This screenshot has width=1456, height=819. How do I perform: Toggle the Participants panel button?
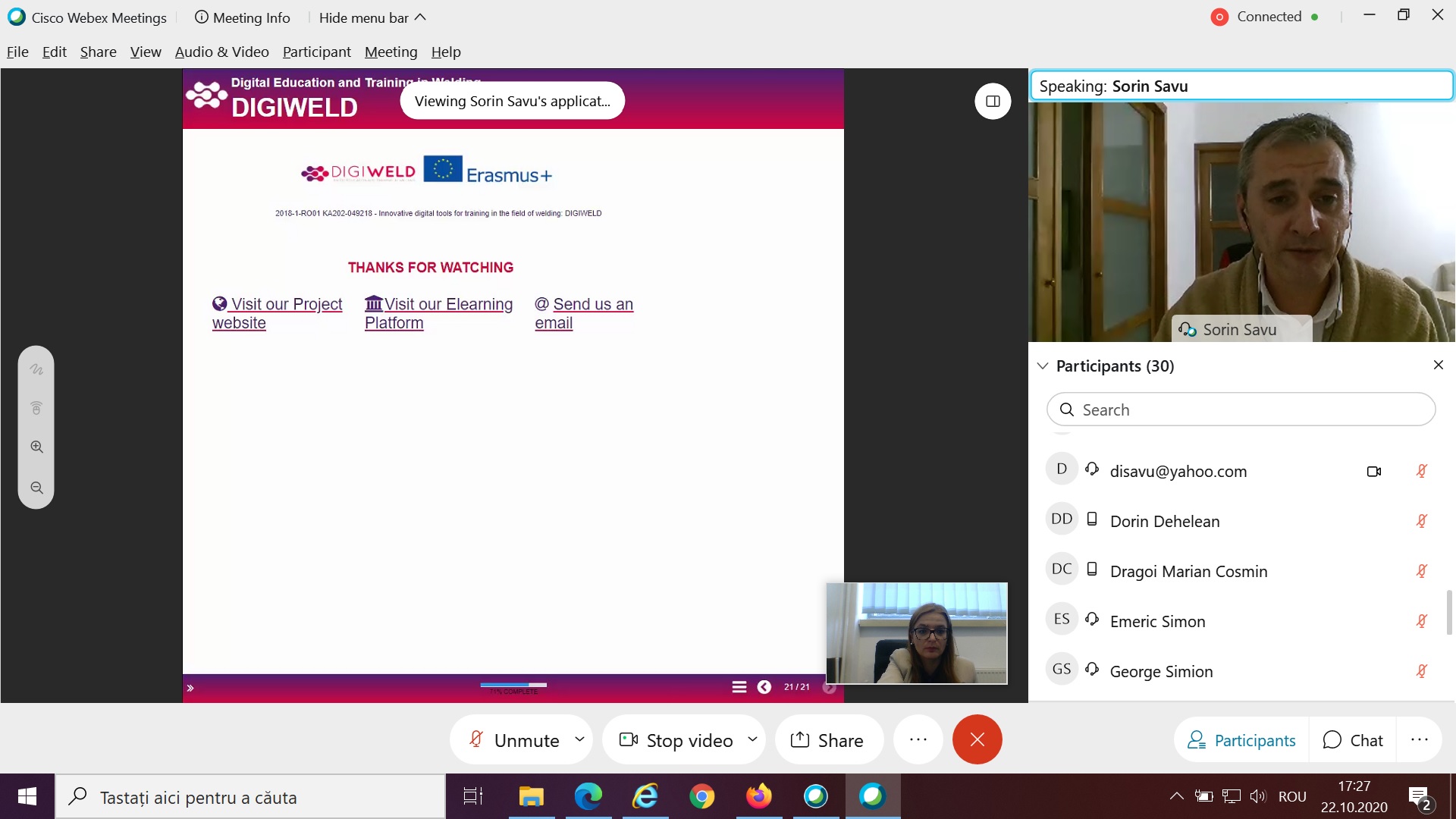(x=1241, y=739)
